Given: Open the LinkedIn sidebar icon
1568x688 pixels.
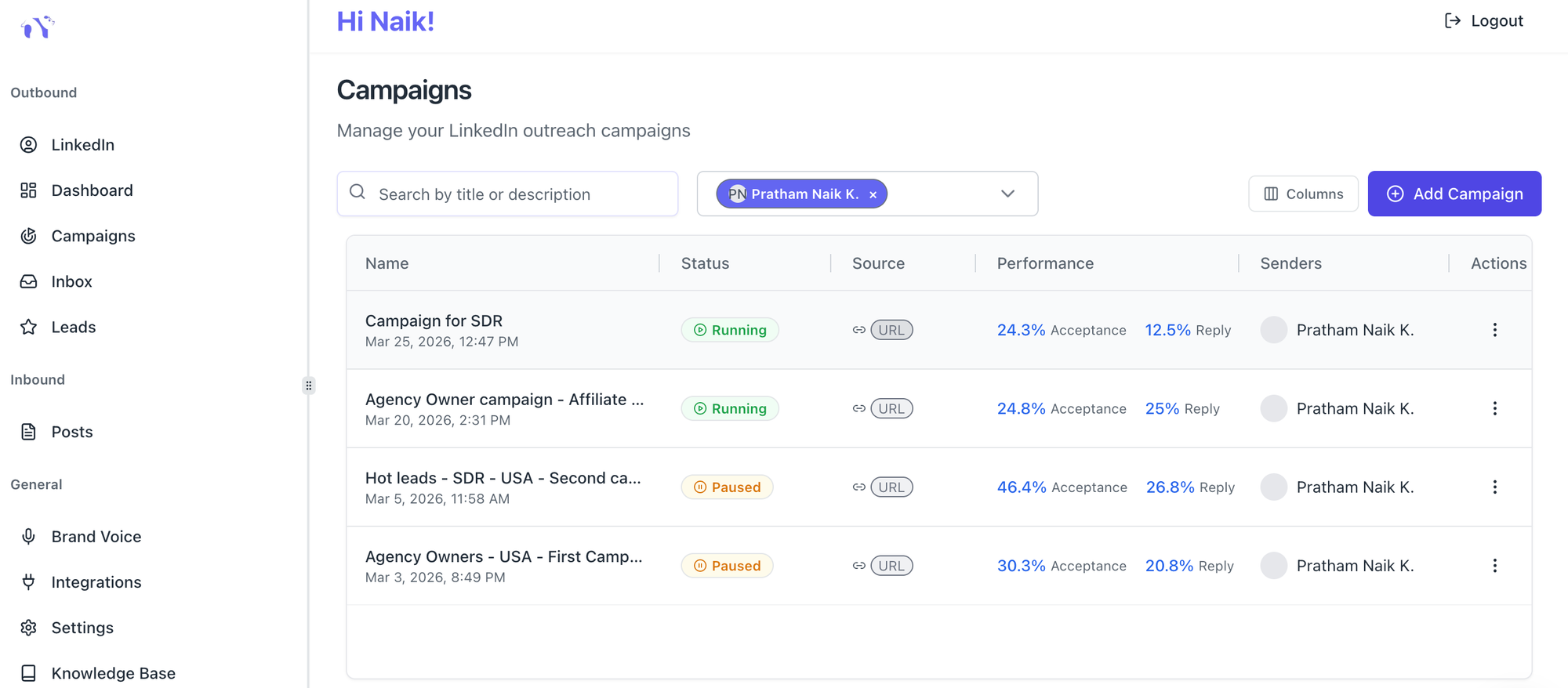Looking at the screenshot, I should coord(29,145).
